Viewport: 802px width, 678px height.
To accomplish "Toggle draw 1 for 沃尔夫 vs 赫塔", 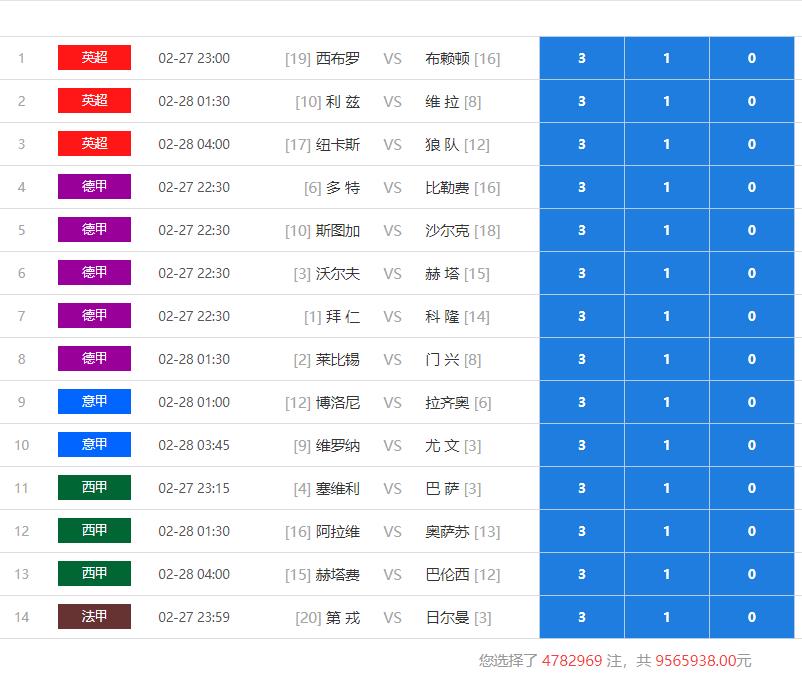I will pos(667,273).
